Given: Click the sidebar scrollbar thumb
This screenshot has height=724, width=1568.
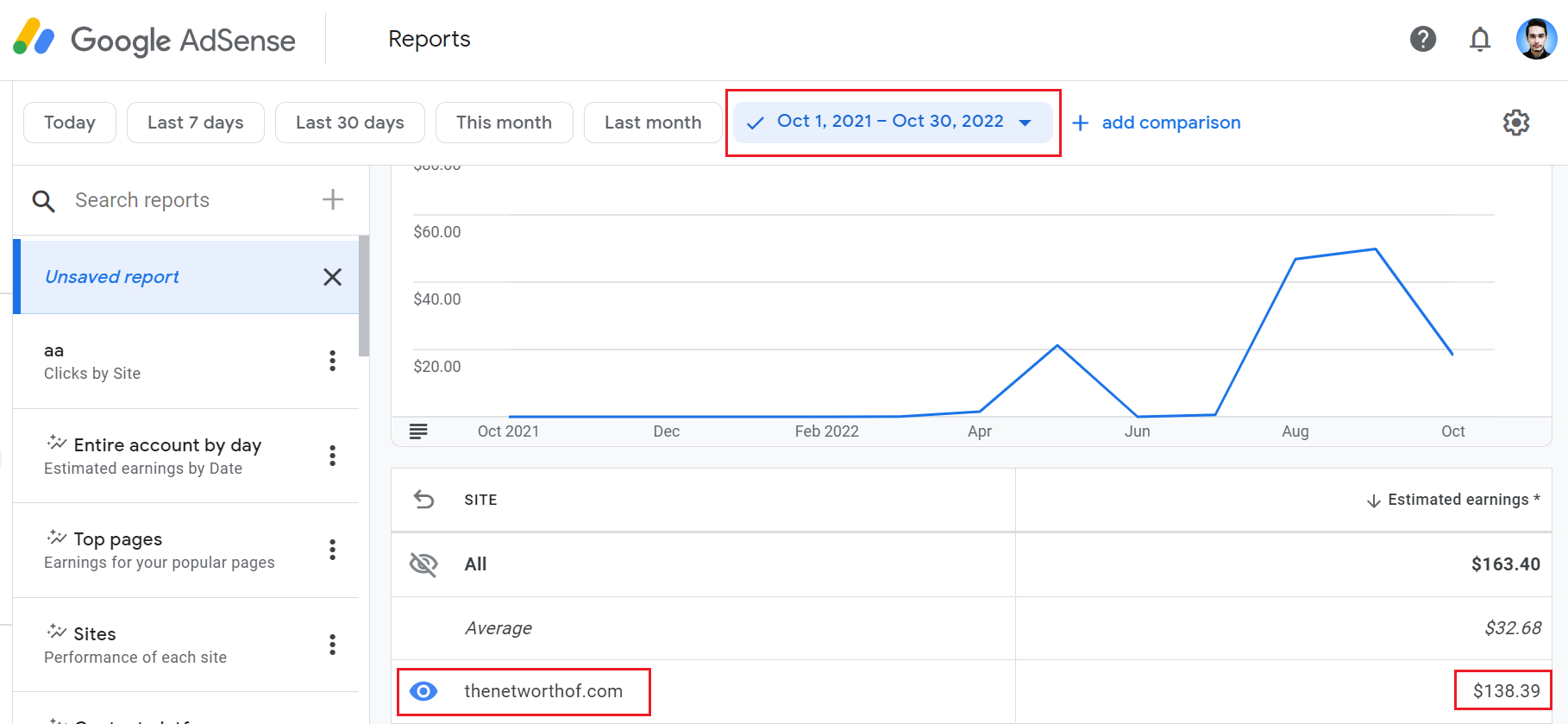Looking at the screenshot, I should 364,295.
